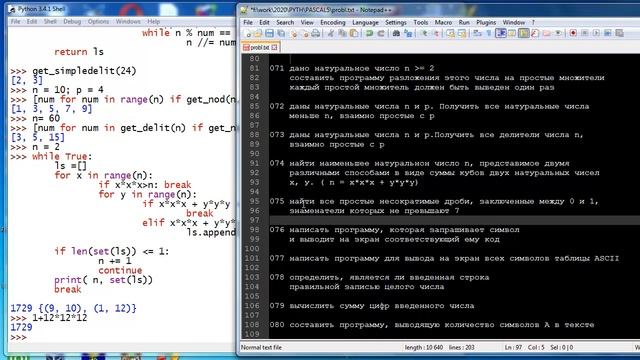Open Find with the binoculars icon

click(396, 33)
